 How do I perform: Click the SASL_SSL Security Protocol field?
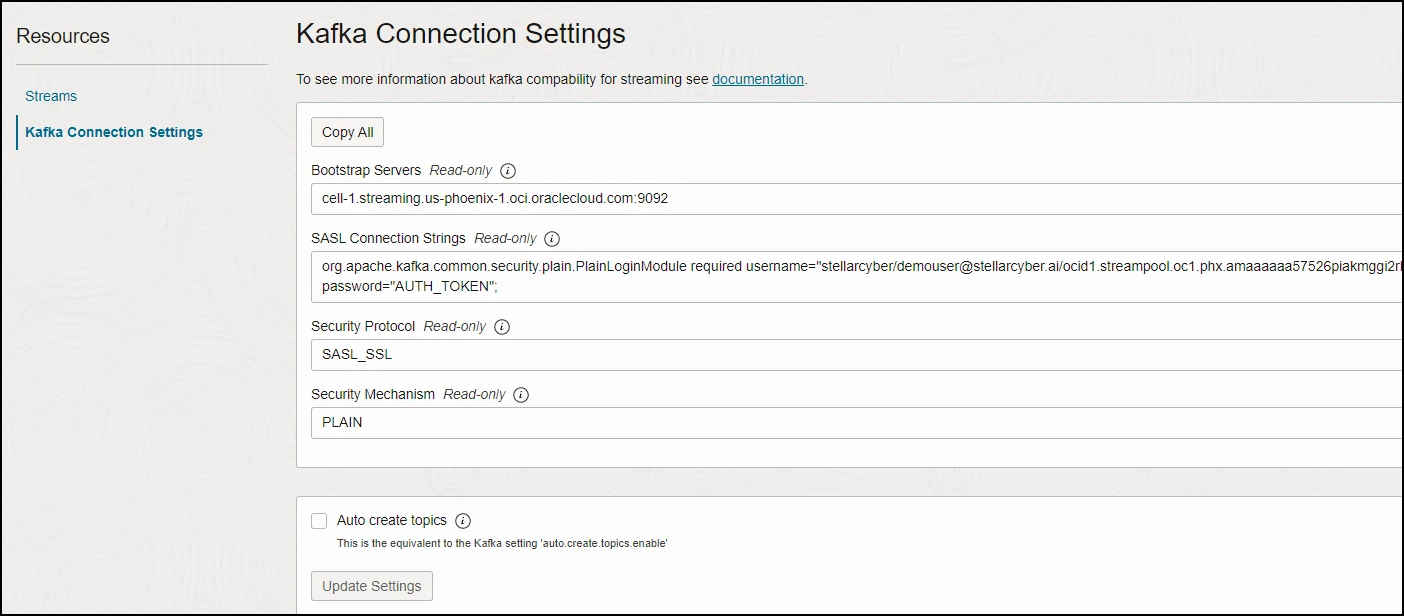[x=850, y=355]
